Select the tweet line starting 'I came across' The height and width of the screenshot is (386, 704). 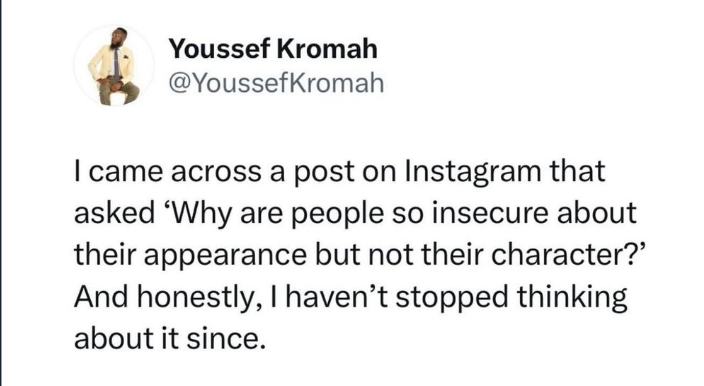point(340,171)
